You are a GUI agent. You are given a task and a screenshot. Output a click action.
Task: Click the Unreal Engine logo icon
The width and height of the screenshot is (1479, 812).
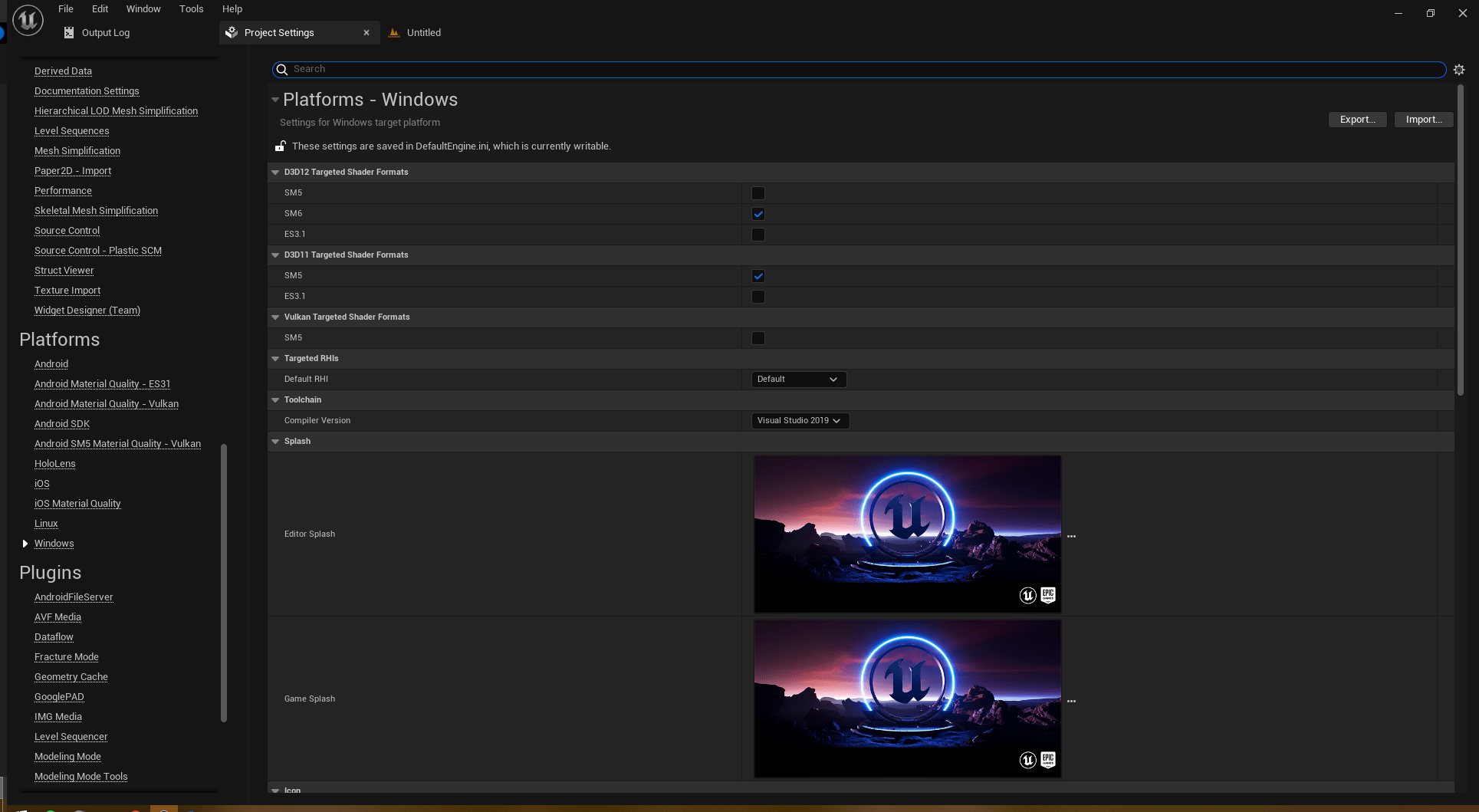coord(28,20)
